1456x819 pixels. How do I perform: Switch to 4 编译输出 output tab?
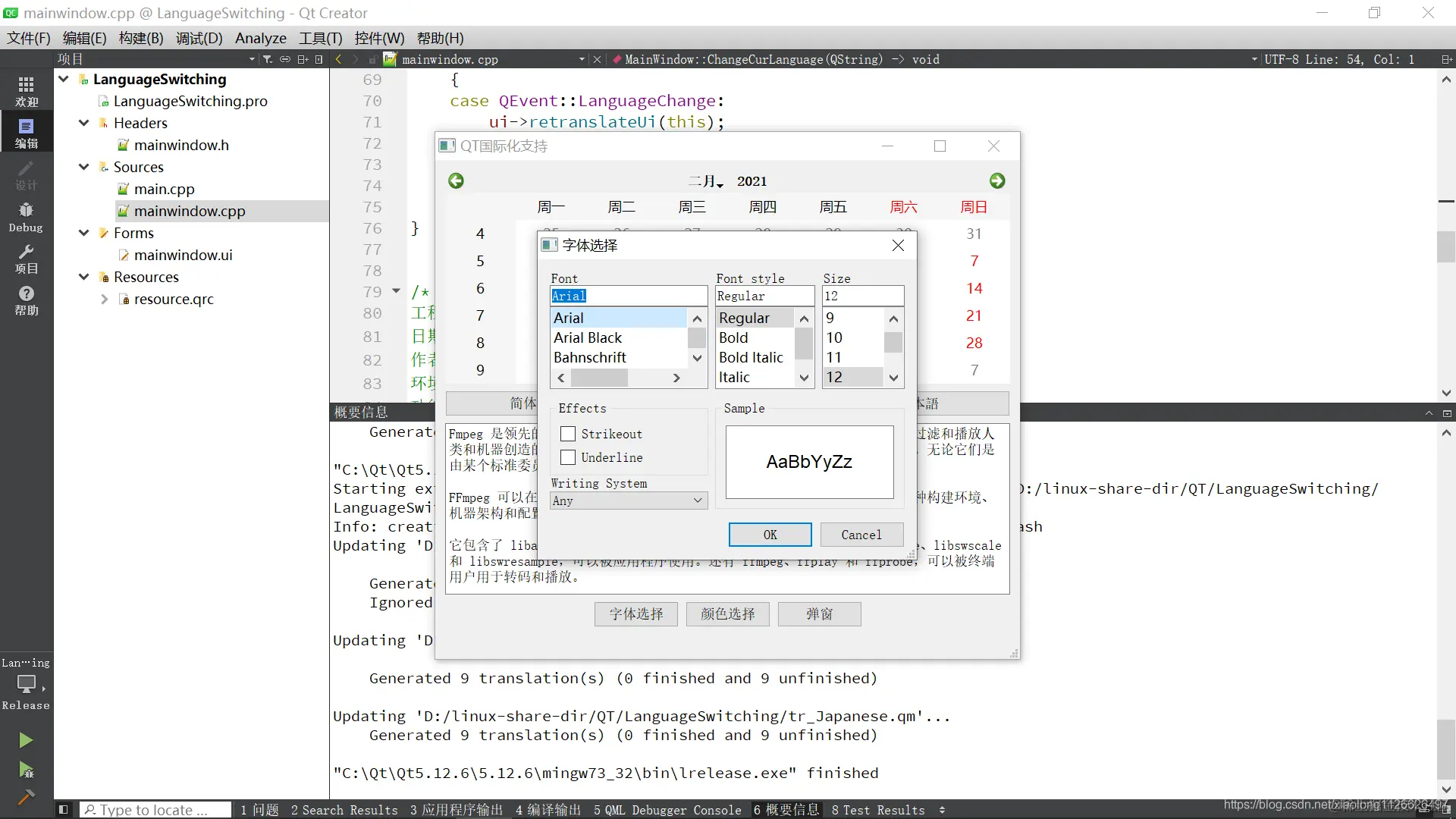tap(548, 810)
